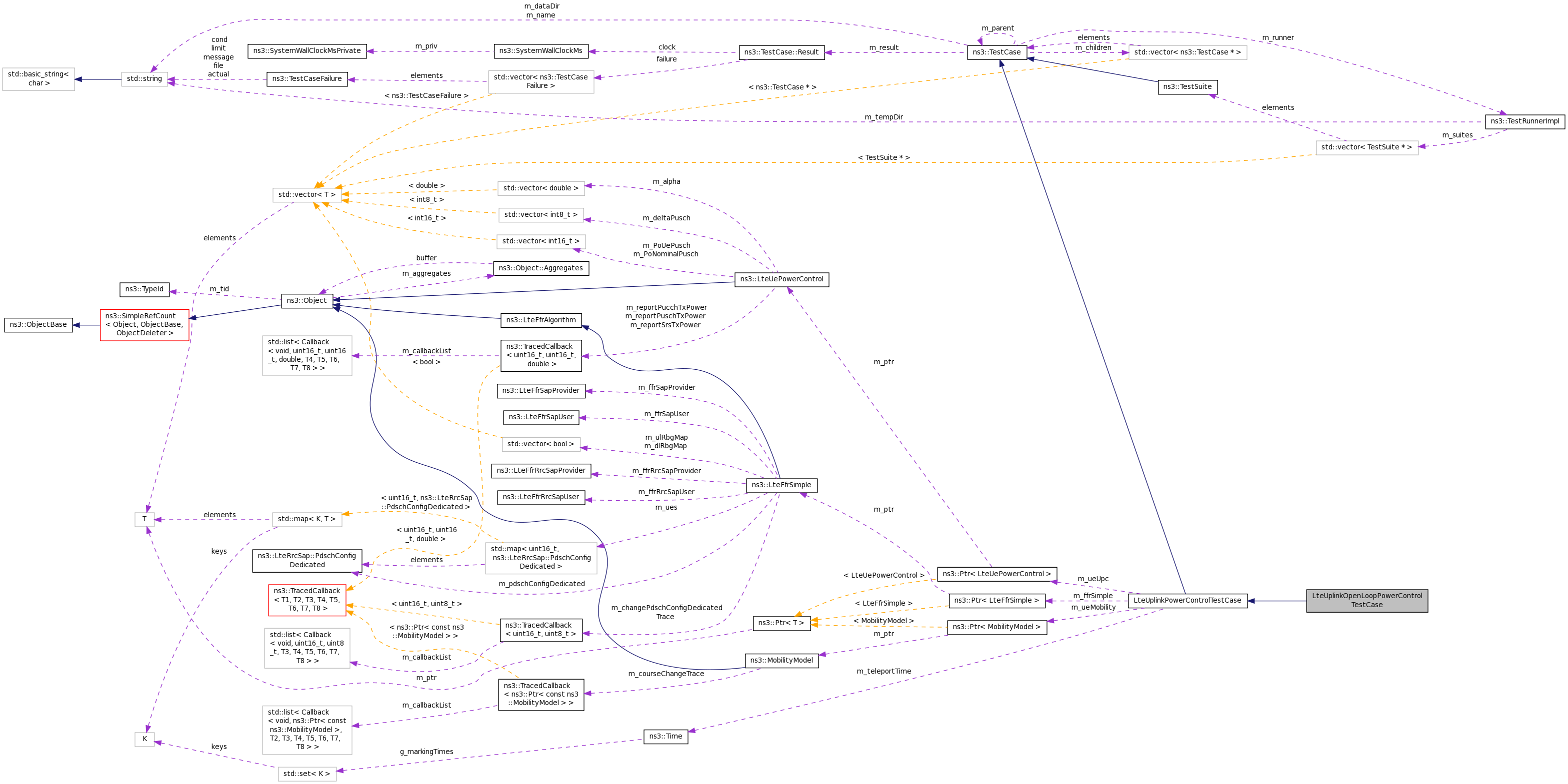Click ns3::LteFfrSapUser node
Viewport: 1568px width, 784px height.
tap(540, 417)
